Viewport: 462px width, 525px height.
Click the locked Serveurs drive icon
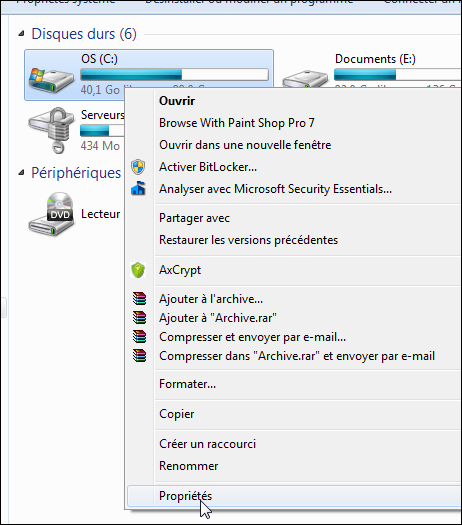[x=52, y=130]
